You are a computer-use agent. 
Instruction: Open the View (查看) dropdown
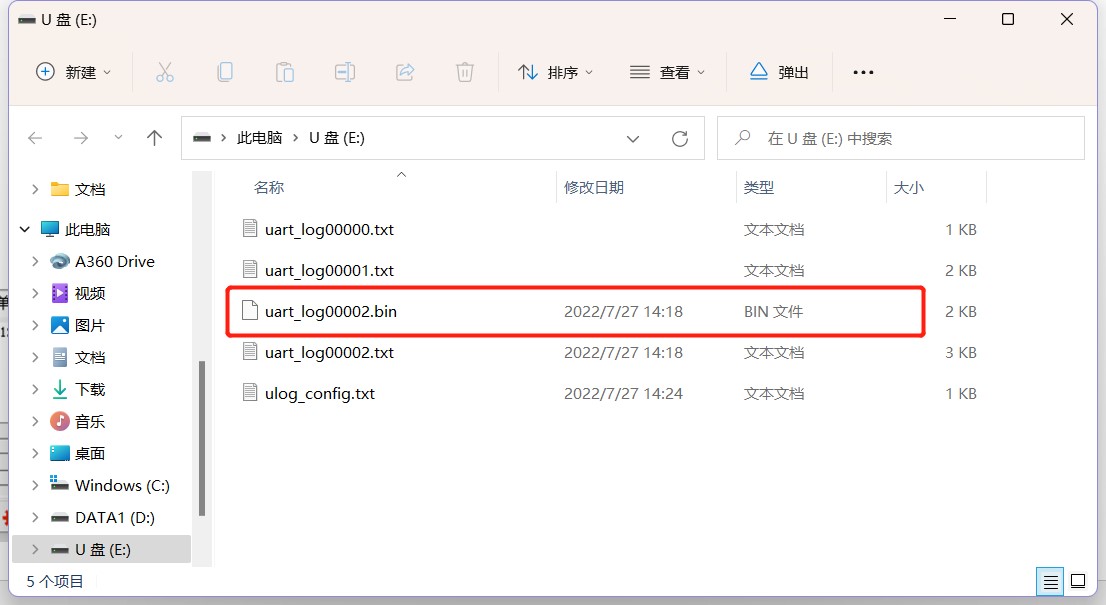click(x=667, y=72)
